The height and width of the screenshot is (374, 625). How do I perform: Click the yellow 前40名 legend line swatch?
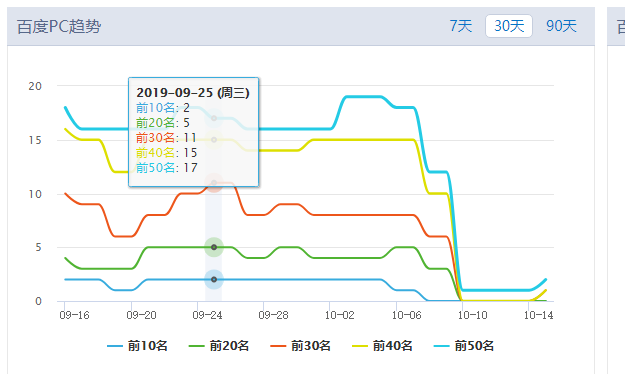click(x=360, y=346)
